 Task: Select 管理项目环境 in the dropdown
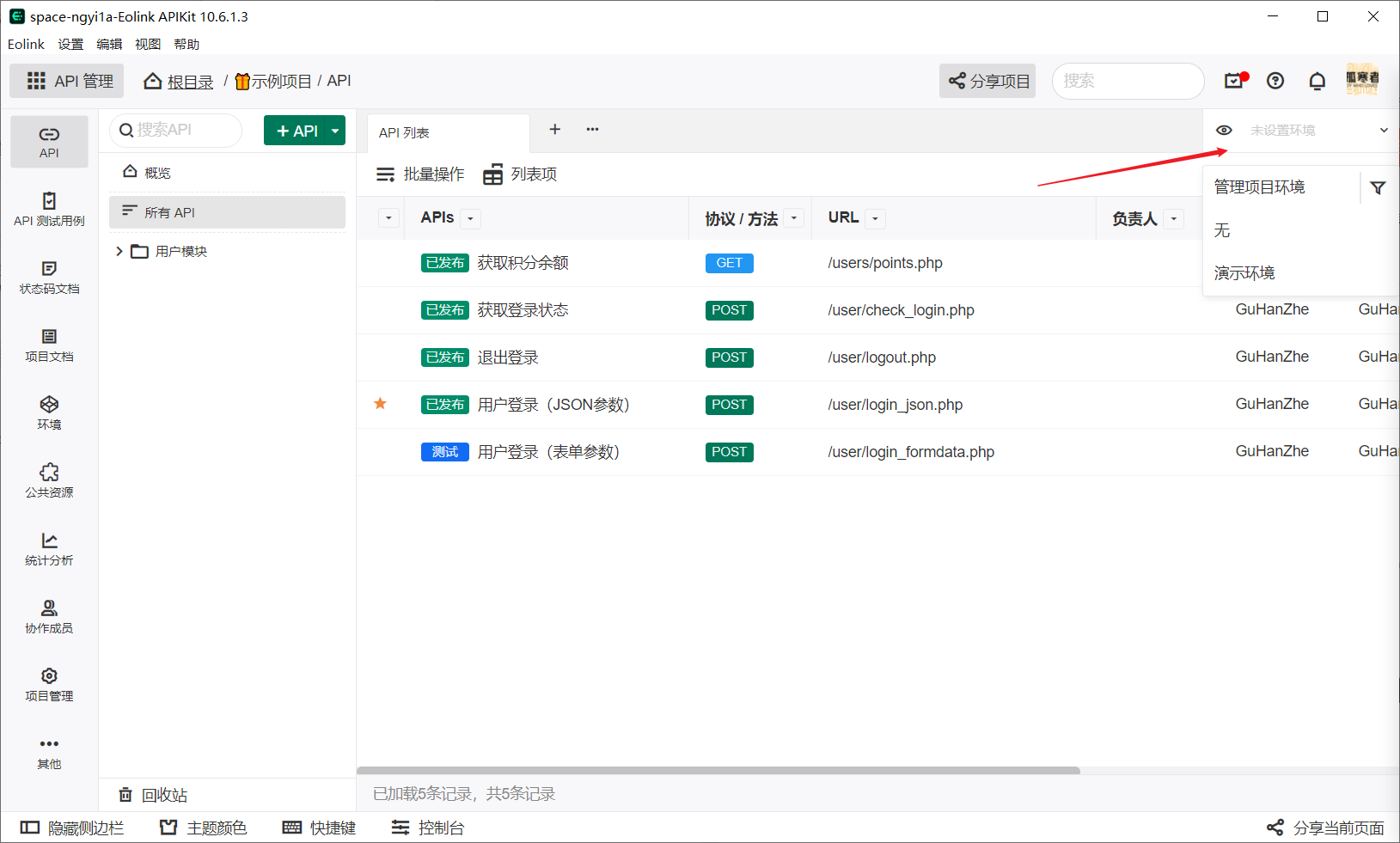(x=1259, y=187)
